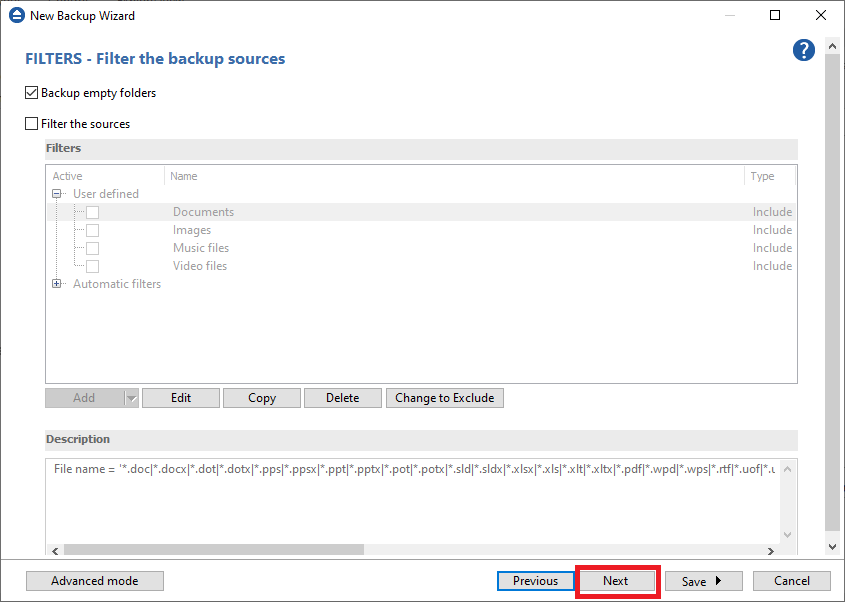The image size is (845, 602).
Task: Go back with the Previous button
Action: tap(535, 581)
